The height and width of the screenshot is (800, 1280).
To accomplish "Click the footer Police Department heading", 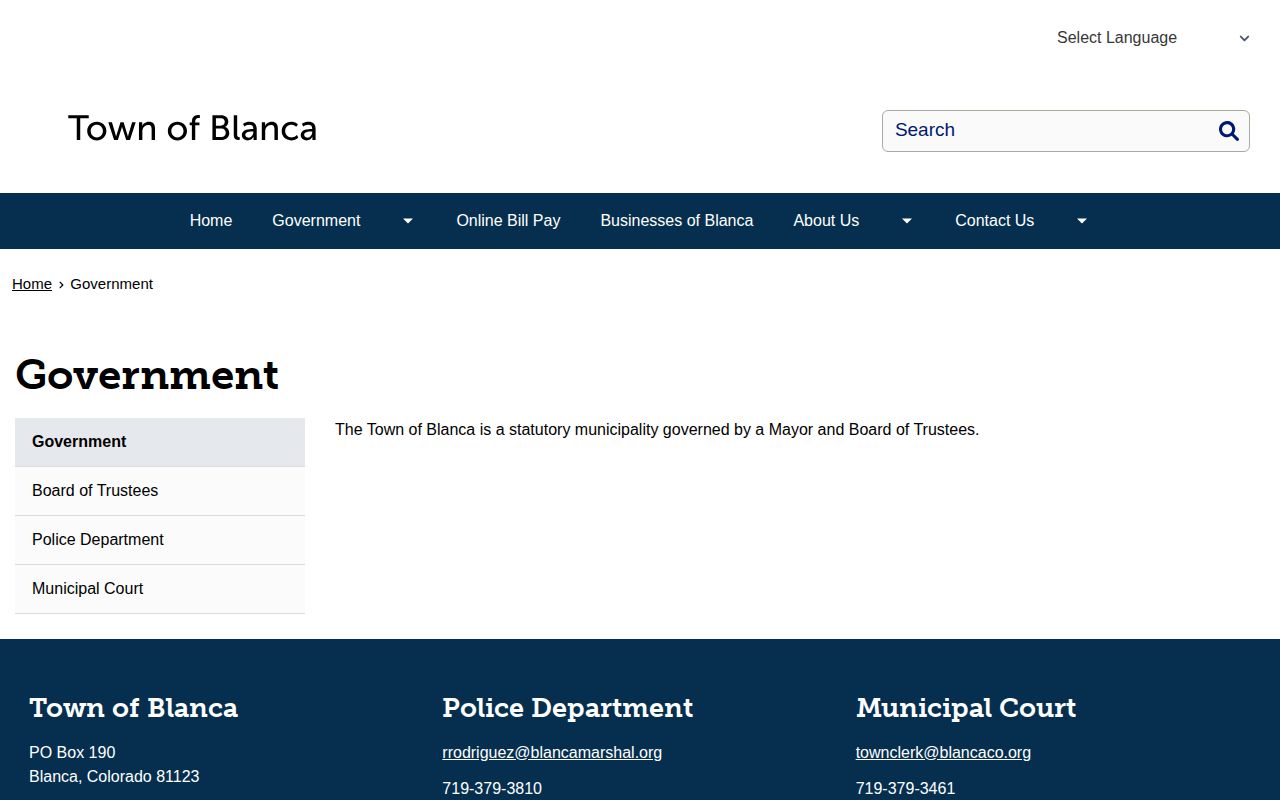I will (x=567, y=708).
